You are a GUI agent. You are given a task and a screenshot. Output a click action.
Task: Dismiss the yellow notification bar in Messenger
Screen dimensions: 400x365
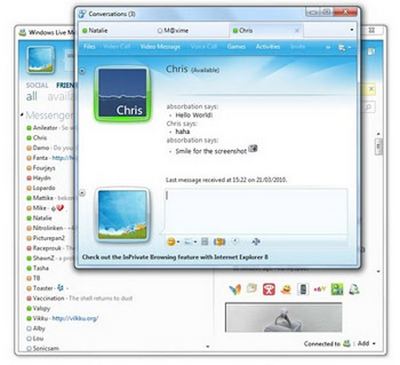[x=371, y=89]
